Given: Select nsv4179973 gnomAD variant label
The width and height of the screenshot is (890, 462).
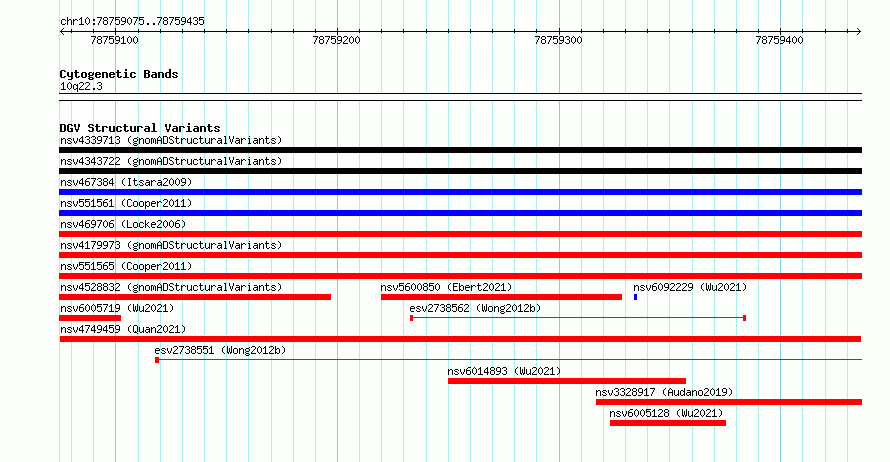Looking at the screenshot, I should [171, 245].
